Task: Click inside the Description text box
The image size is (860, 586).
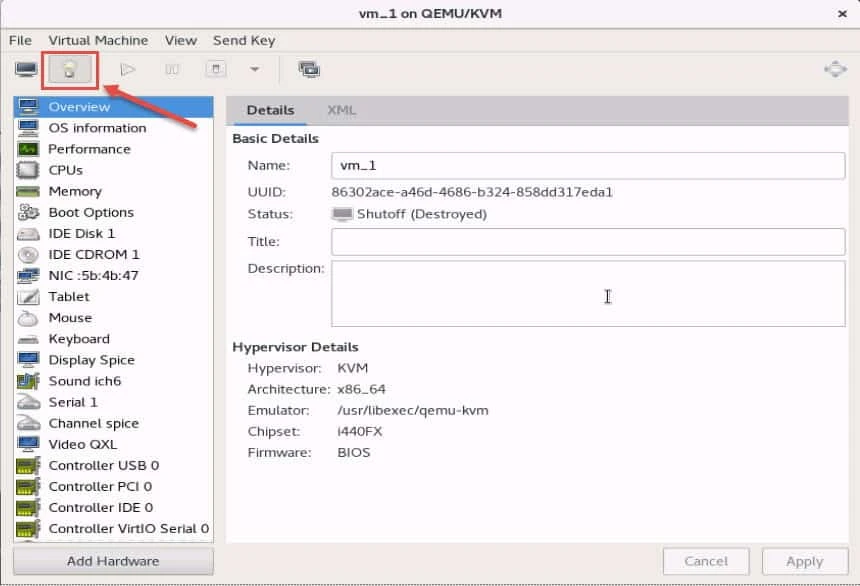Action: click(x=588, y=295)
